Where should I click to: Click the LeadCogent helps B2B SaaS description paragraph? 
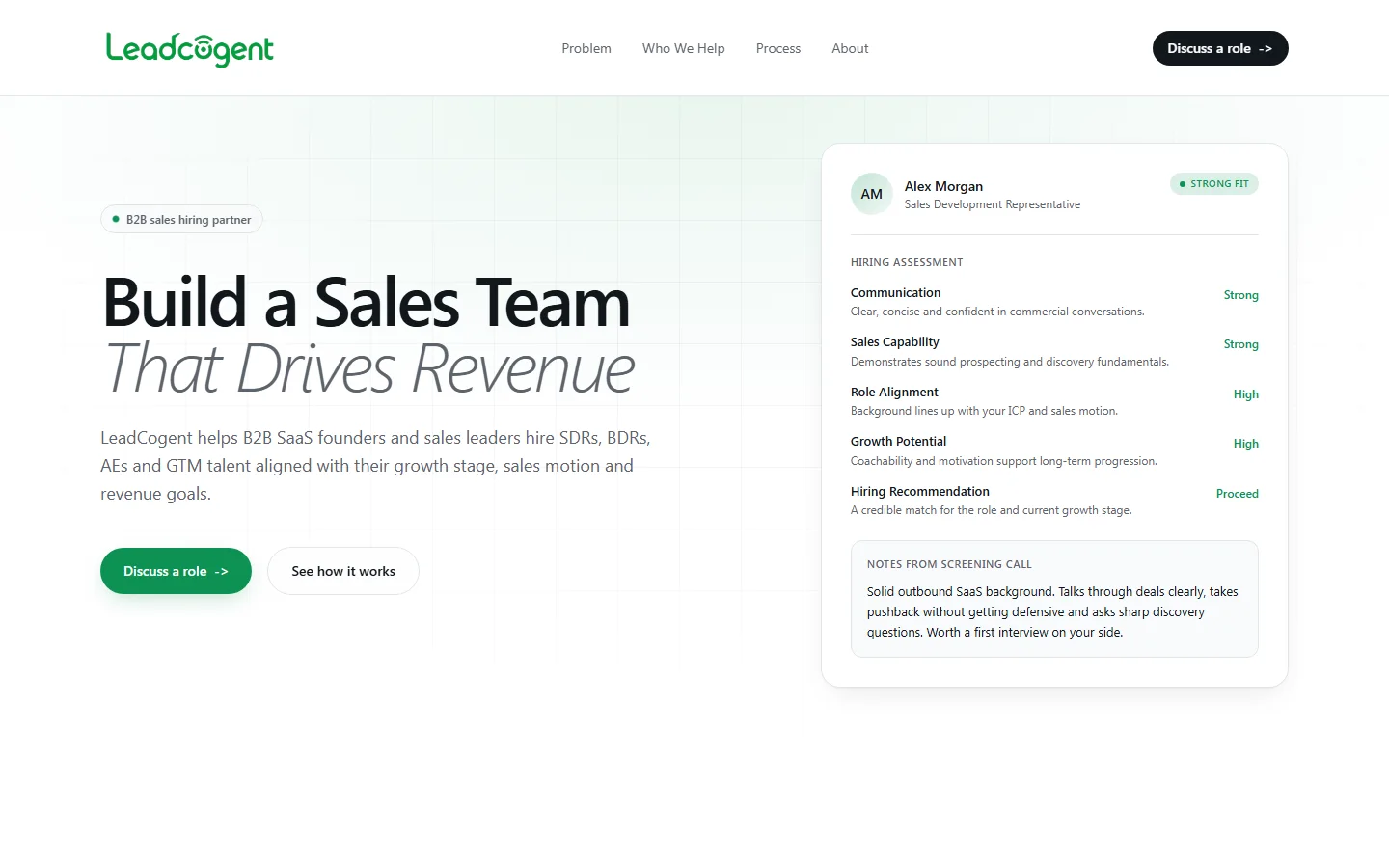pyautogui.click(x=376, y=466)
